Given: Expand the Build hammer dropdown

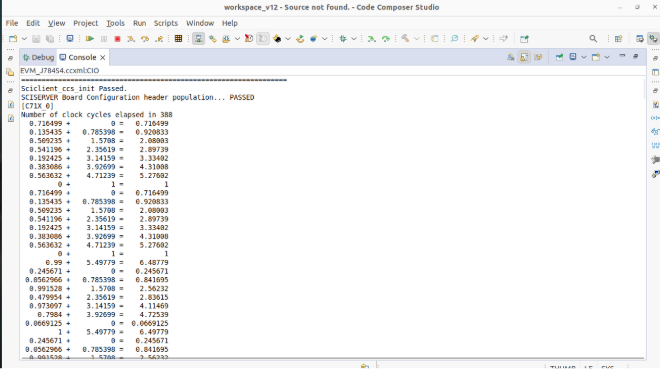Looking at the screenshot, I should (x=417, y=39).
